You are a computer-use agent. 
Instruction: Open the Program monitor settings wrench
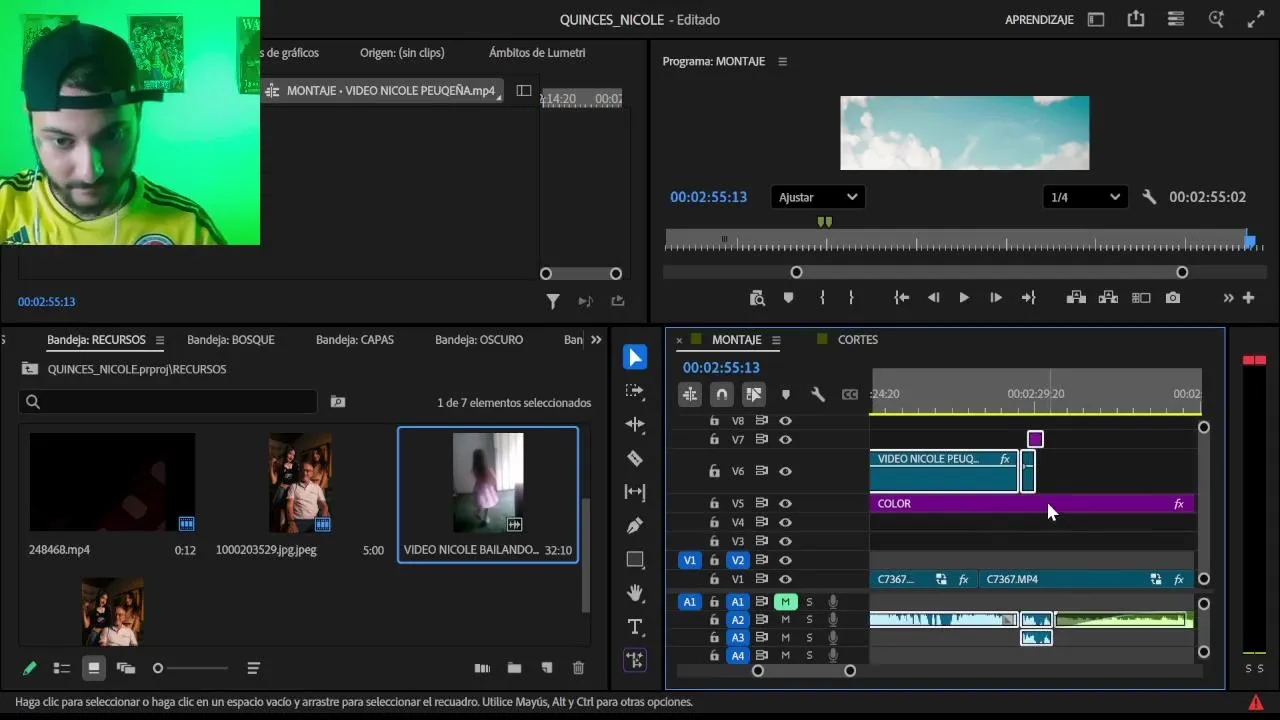[1149, 197]
